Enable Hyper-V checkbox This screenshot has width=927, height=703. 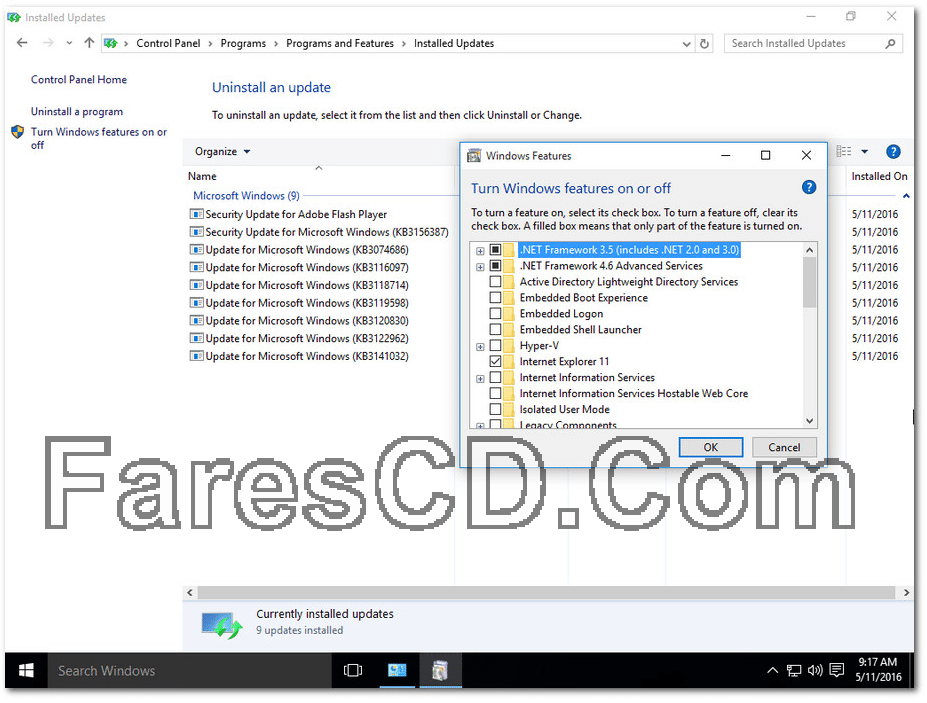tap(495, 345)
